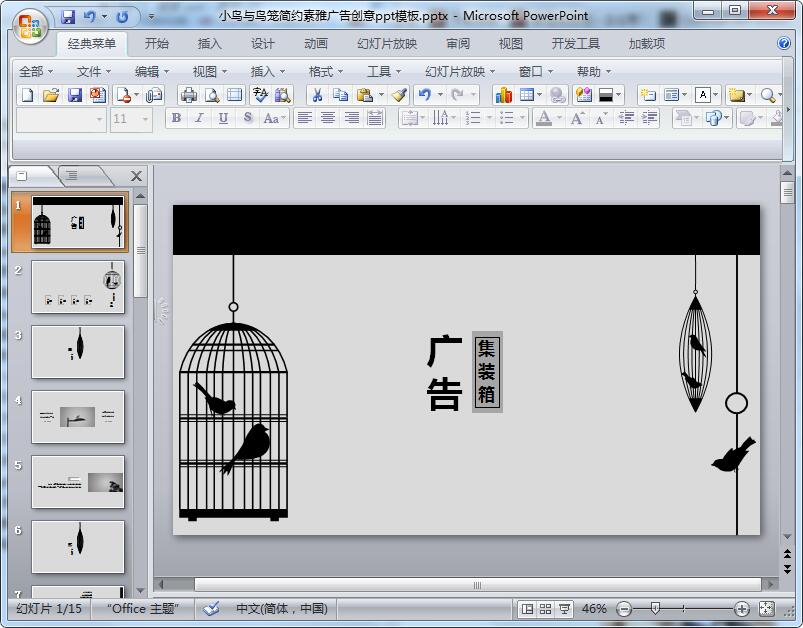Click the "Office 主题" status bar button
Image resolution: width=803 pixels, height=628 pixels.
[143, 609]
